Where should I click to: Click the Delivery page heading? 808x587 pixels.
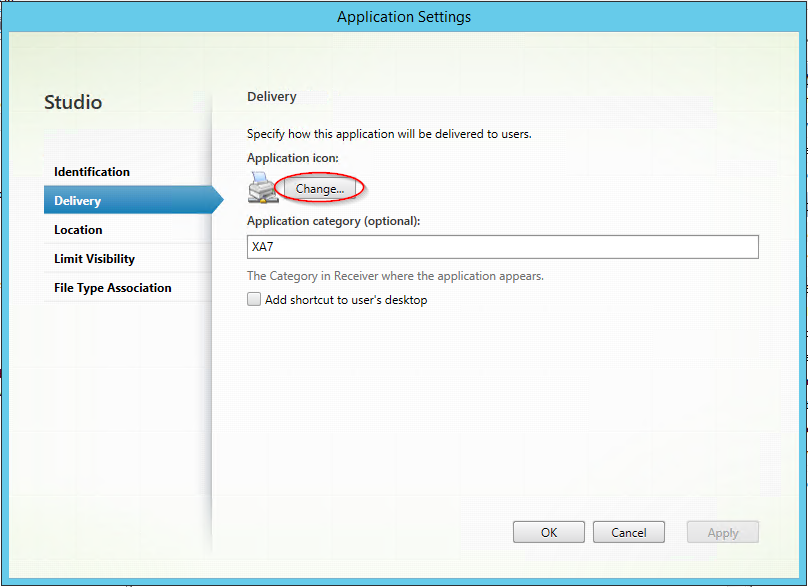(x=272, y=97)
